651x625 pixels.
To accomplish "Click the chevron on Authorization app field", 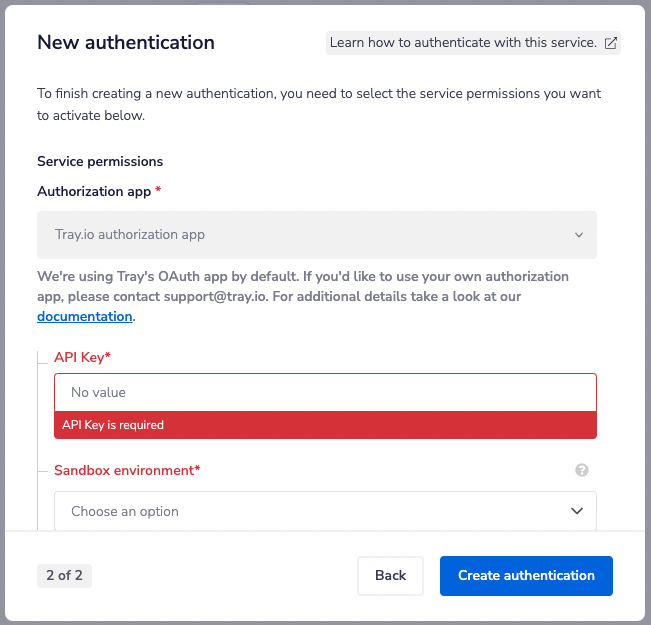I will 578,235.
